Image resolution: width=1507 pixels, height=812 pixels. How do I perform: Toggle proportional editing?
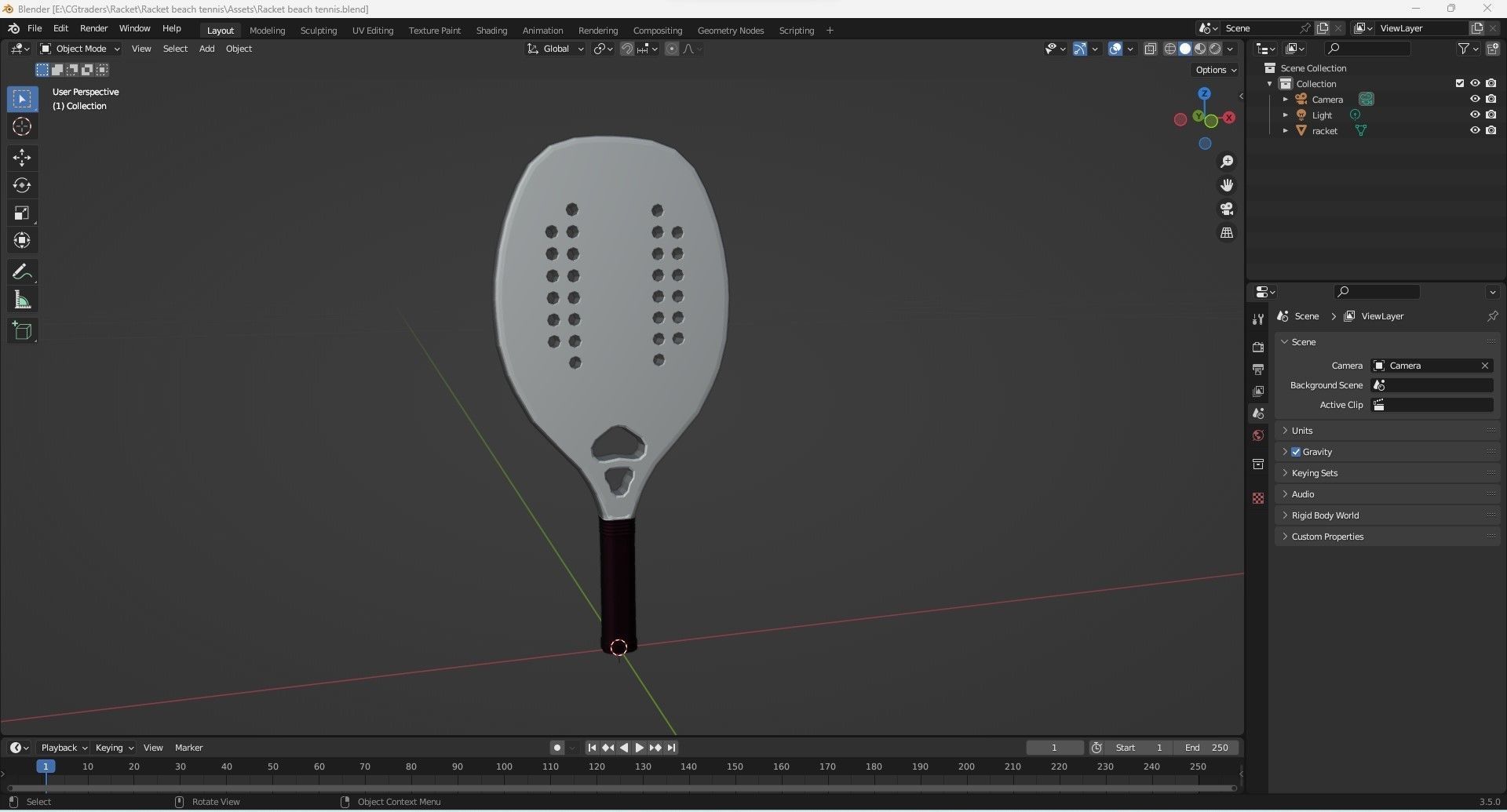coord(672,49)
